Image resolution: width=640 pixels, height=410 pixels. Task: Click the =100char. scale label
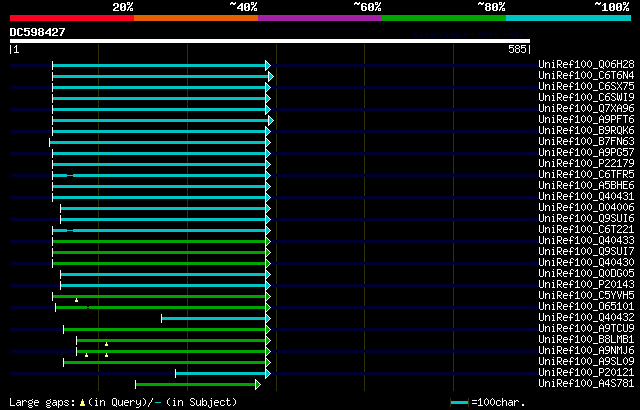(498, 403)
